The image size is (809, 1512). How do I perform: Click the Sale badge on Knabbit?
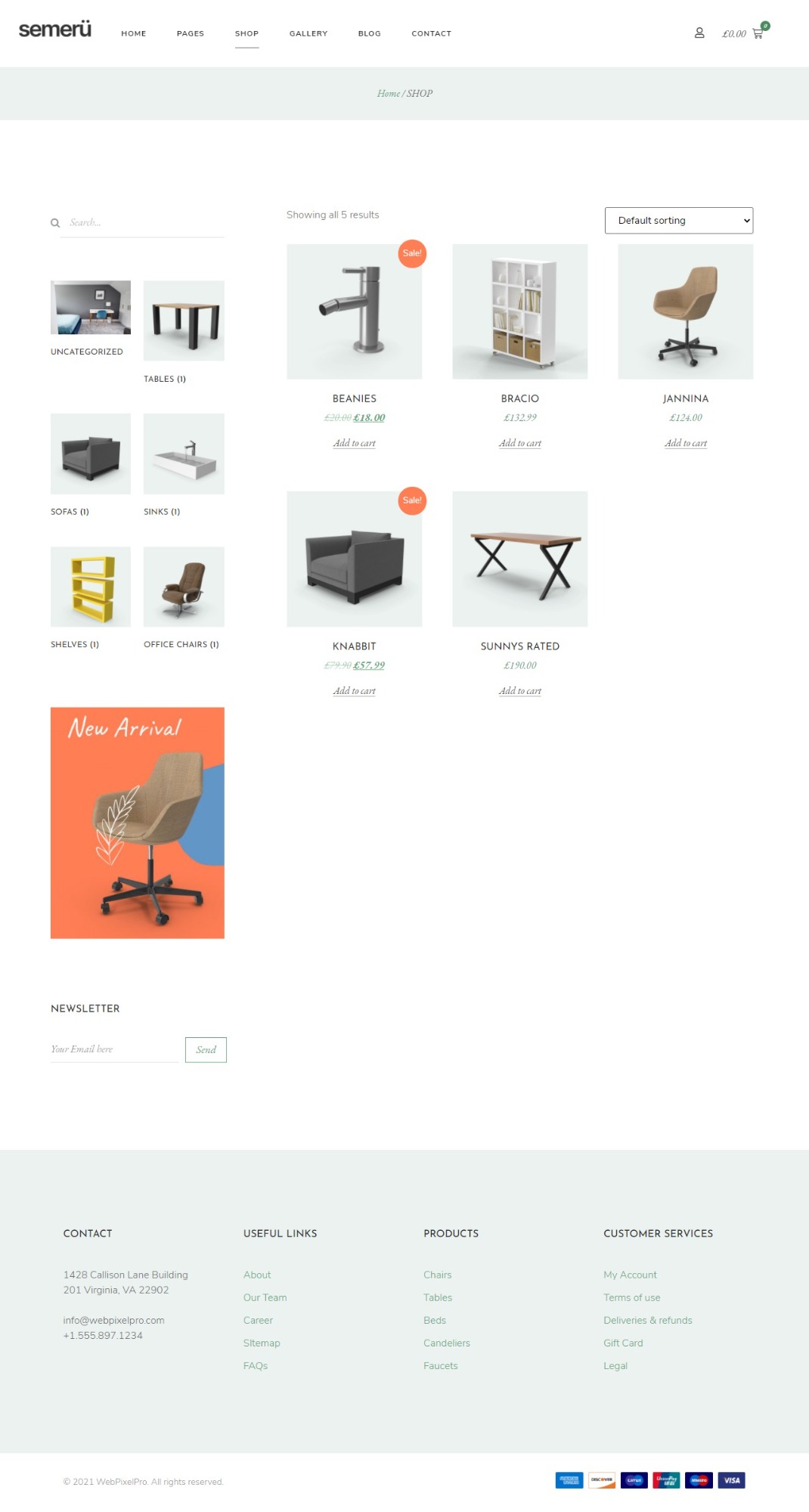click(412, 500)
